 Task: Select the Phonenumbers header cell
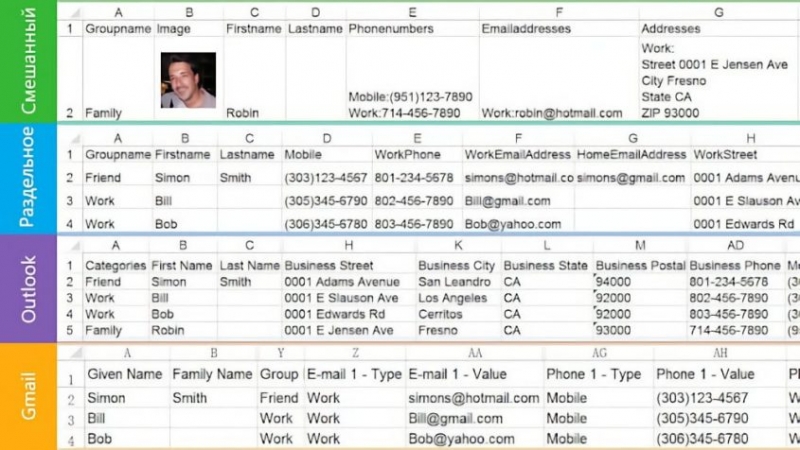click(x=412, y=29)
